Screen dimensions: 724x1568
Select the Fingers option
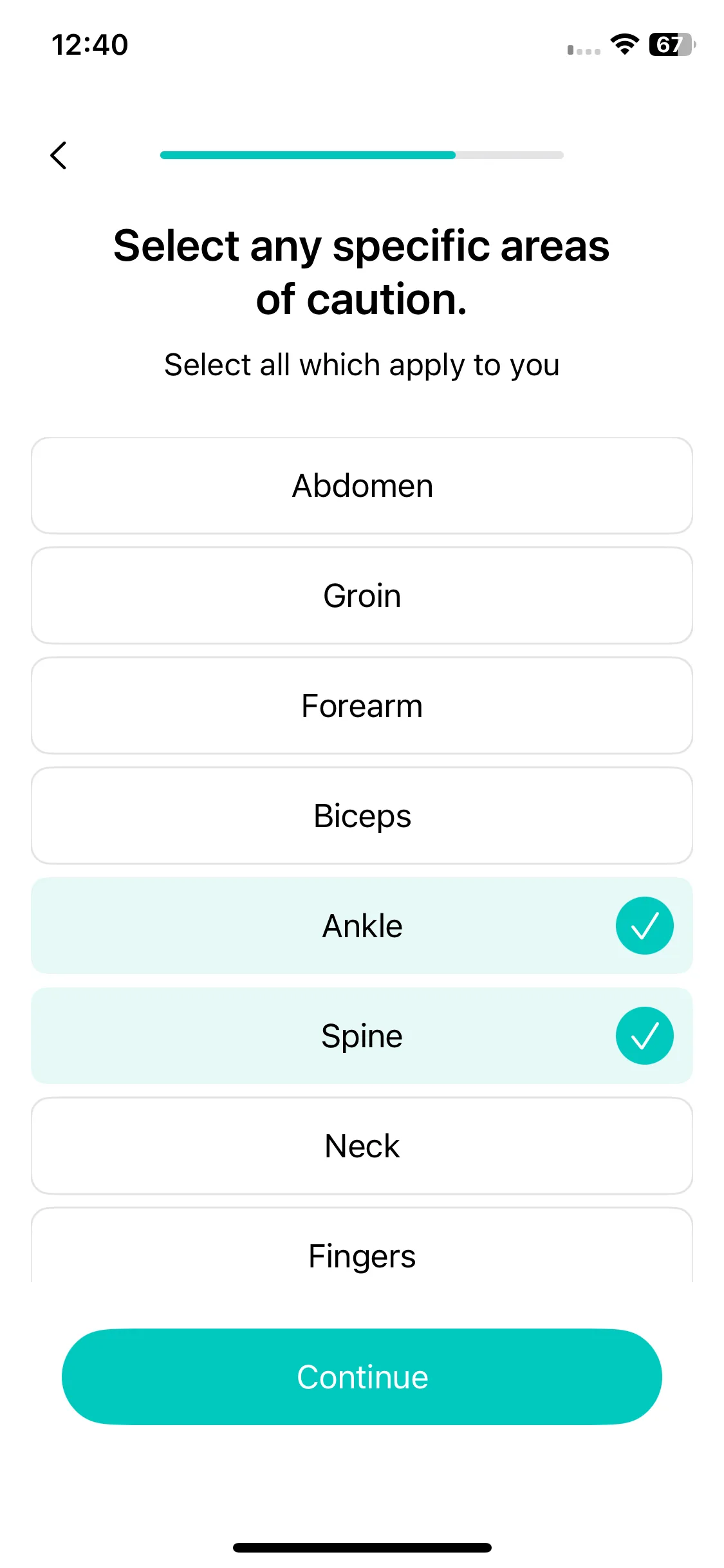coord(362,1246)
